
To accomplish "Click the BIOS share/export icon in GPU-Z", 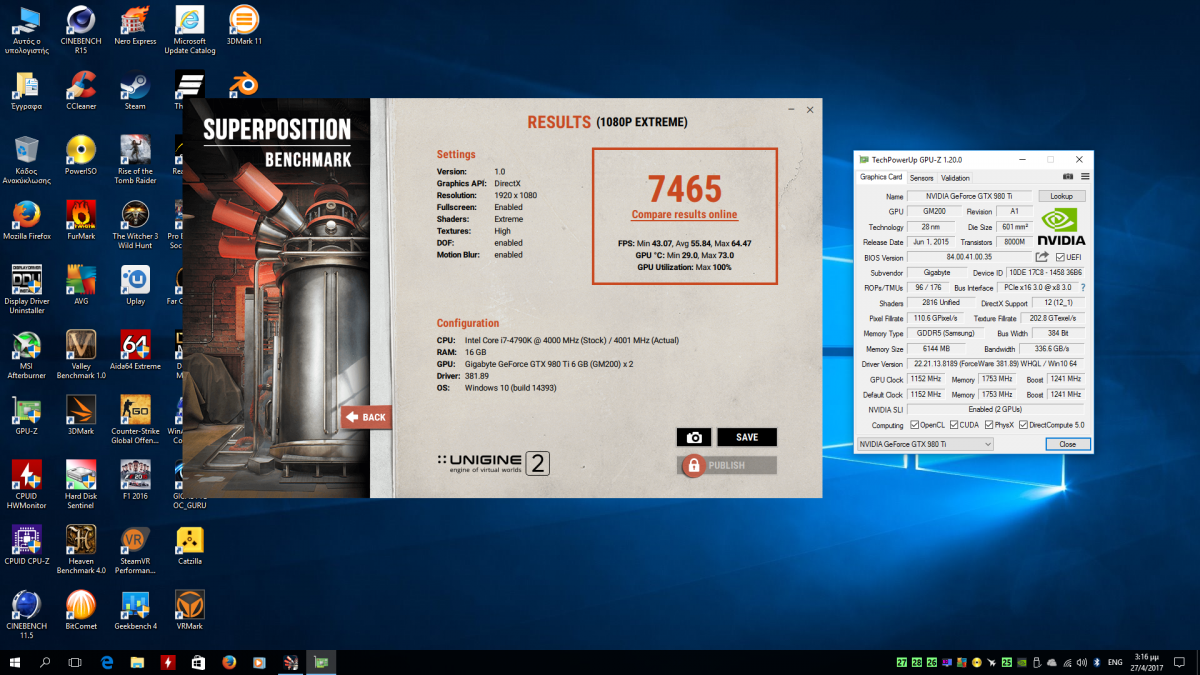I will 1043,257.
